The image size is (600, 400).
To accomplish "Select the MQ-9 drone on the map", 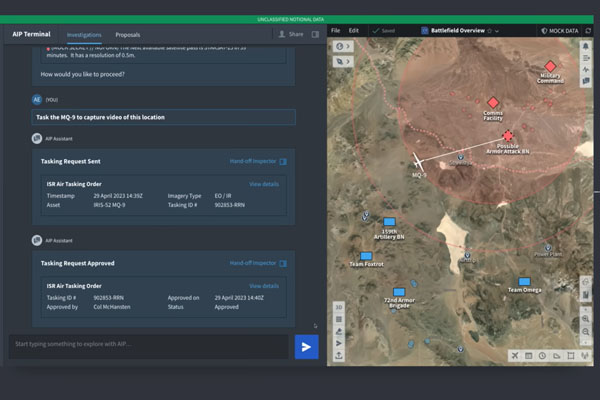I will pos(419,162).
